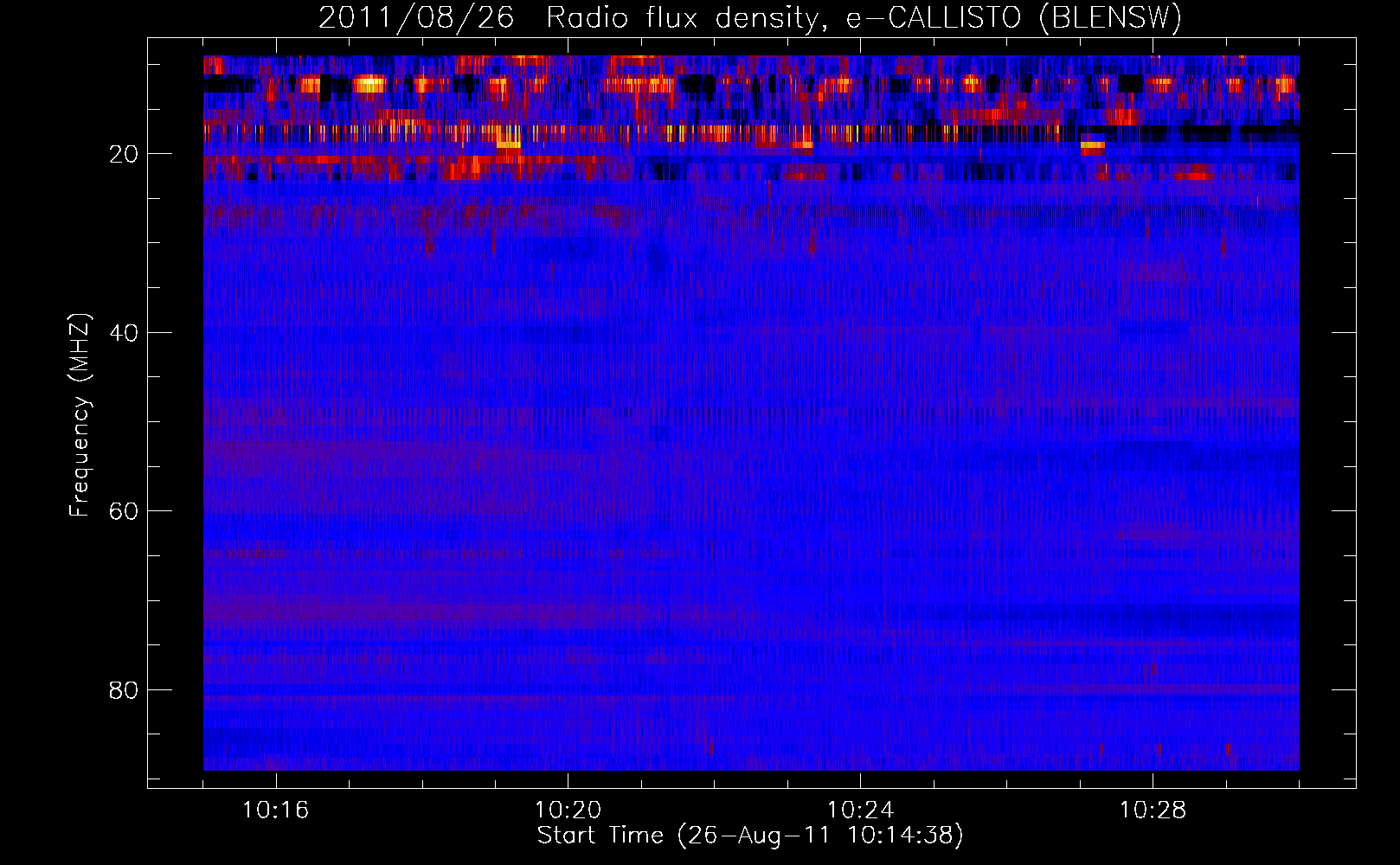Click the 10:20 time tick label

[568, 811]
